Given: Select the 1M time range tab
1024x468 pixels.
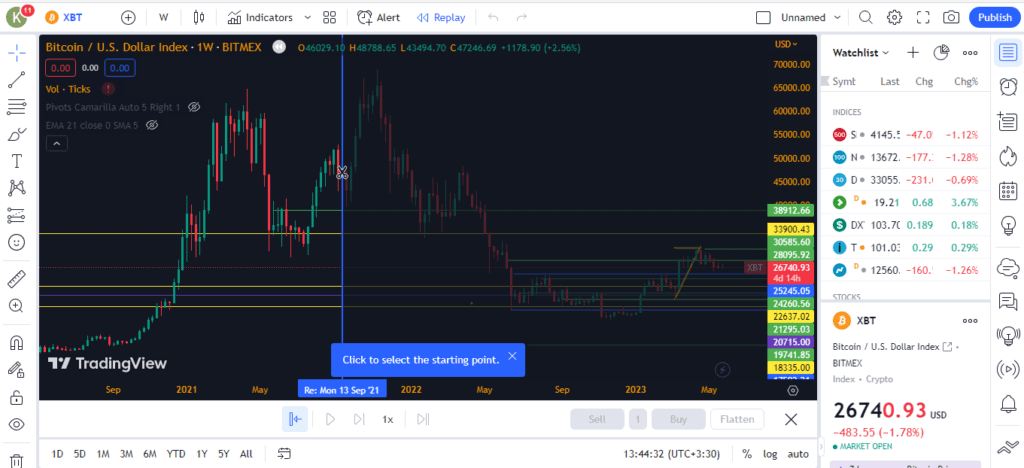Looking at the screenshot, I should point(103,453).
